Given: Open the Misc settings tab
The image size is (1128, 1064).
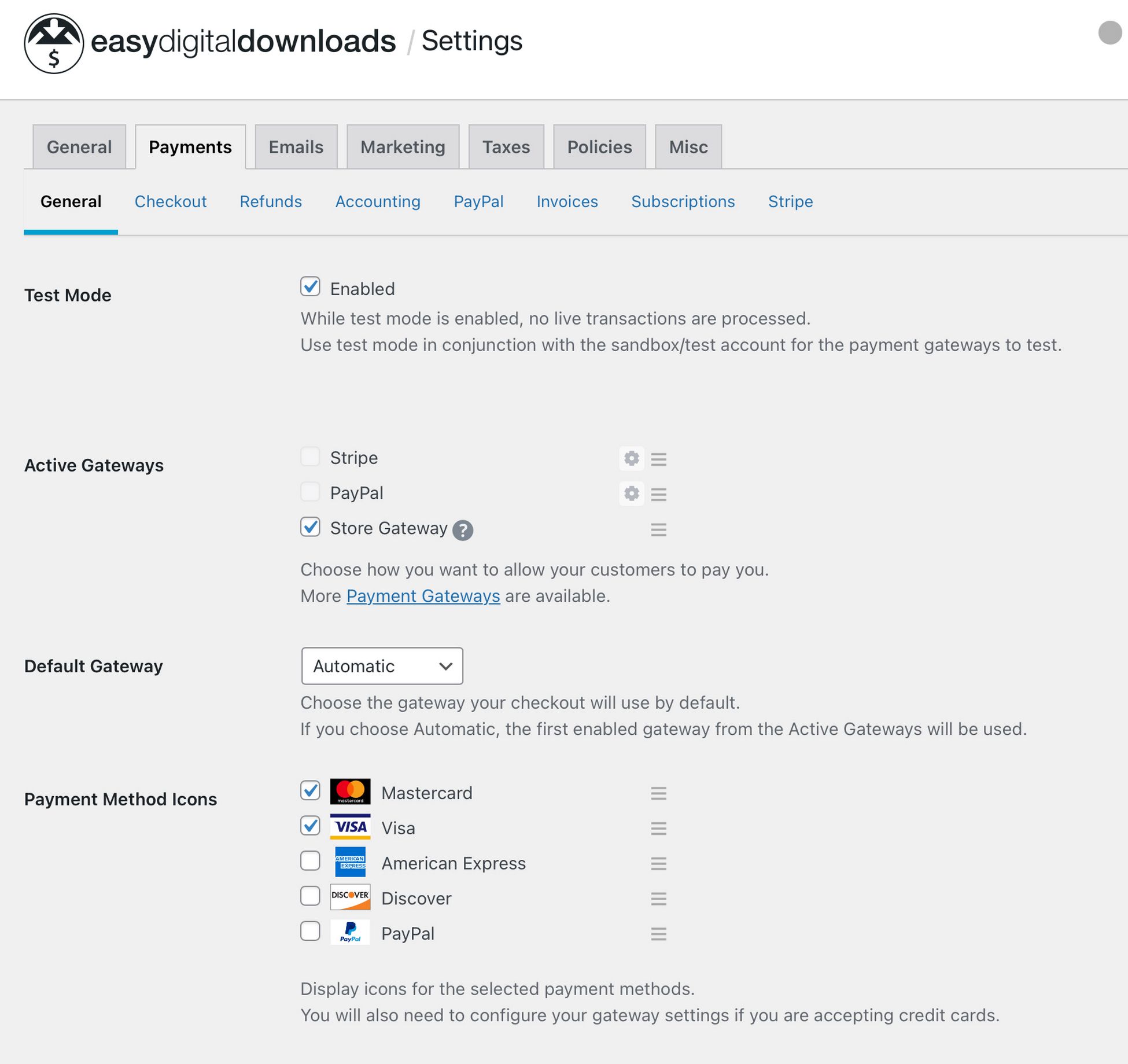Looking at the screenshot, I should coord(688,147).
